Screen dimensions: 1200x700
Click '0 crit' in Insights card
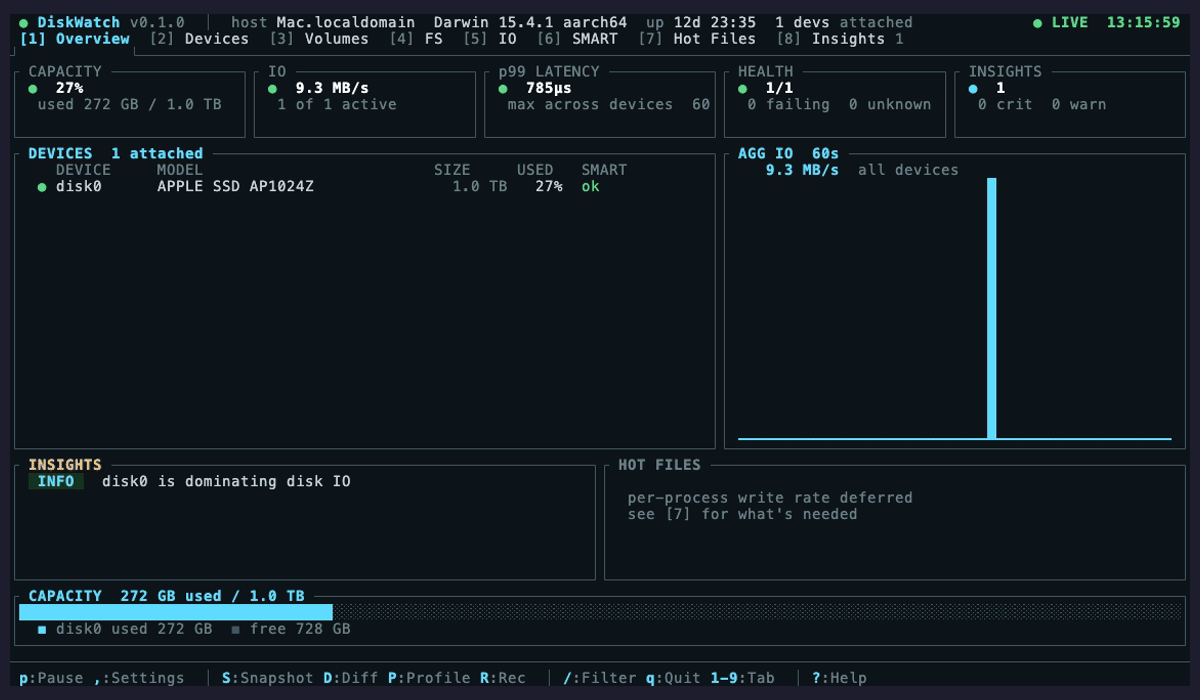[1006, 104]
